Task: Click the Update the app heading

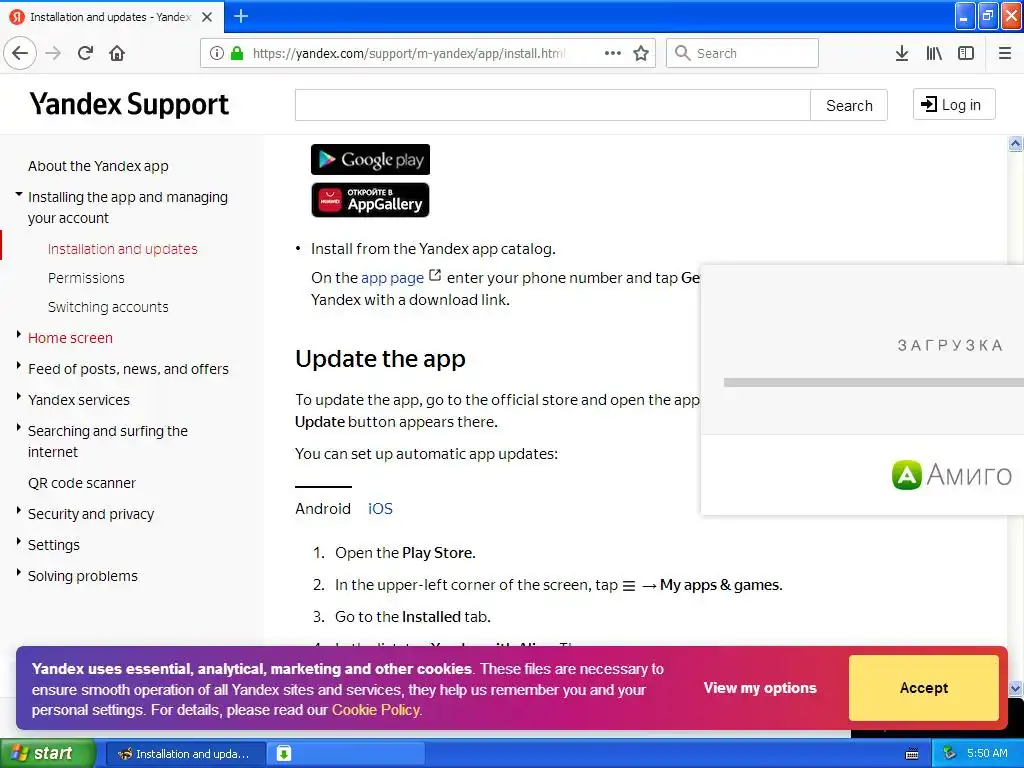Action: point(380,359)
